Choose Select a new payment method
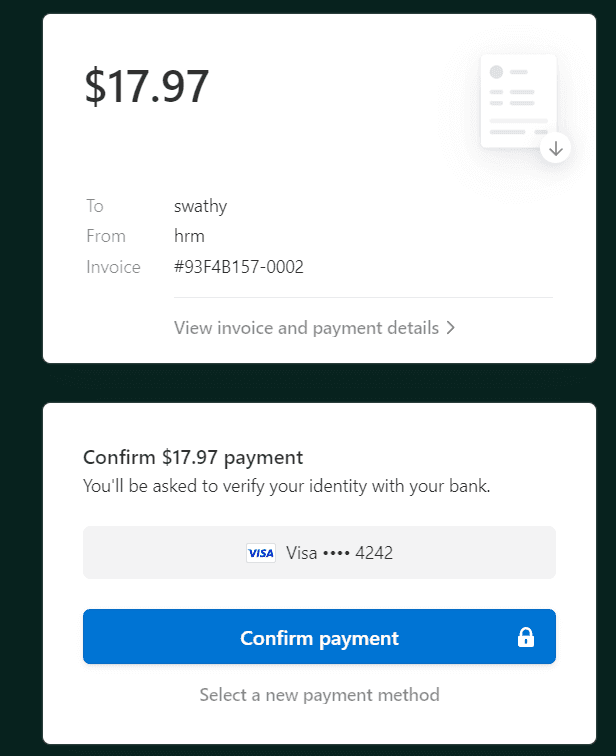The image size is (616, 756). click(x=319, y=694)
